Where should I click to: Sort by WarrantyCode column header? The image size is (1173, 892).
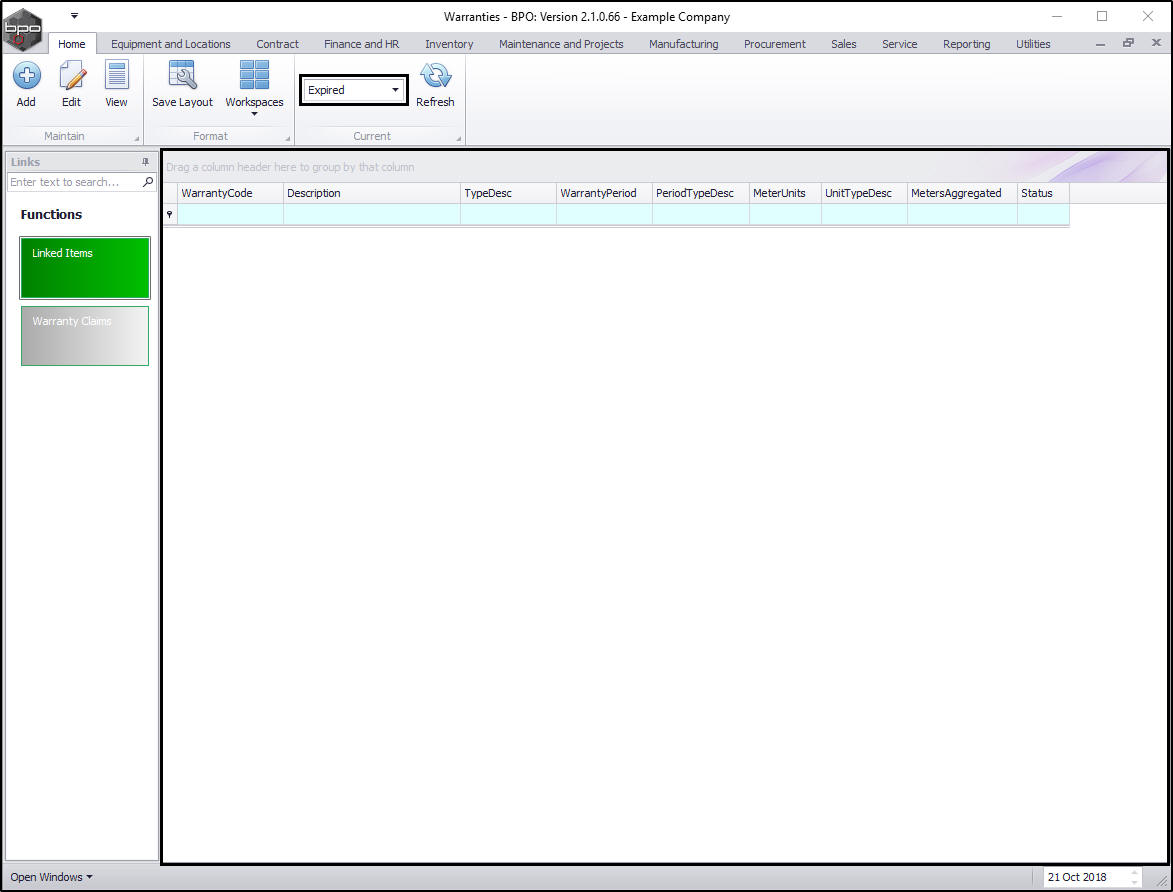pyautogui.click(x=230, y=193)
